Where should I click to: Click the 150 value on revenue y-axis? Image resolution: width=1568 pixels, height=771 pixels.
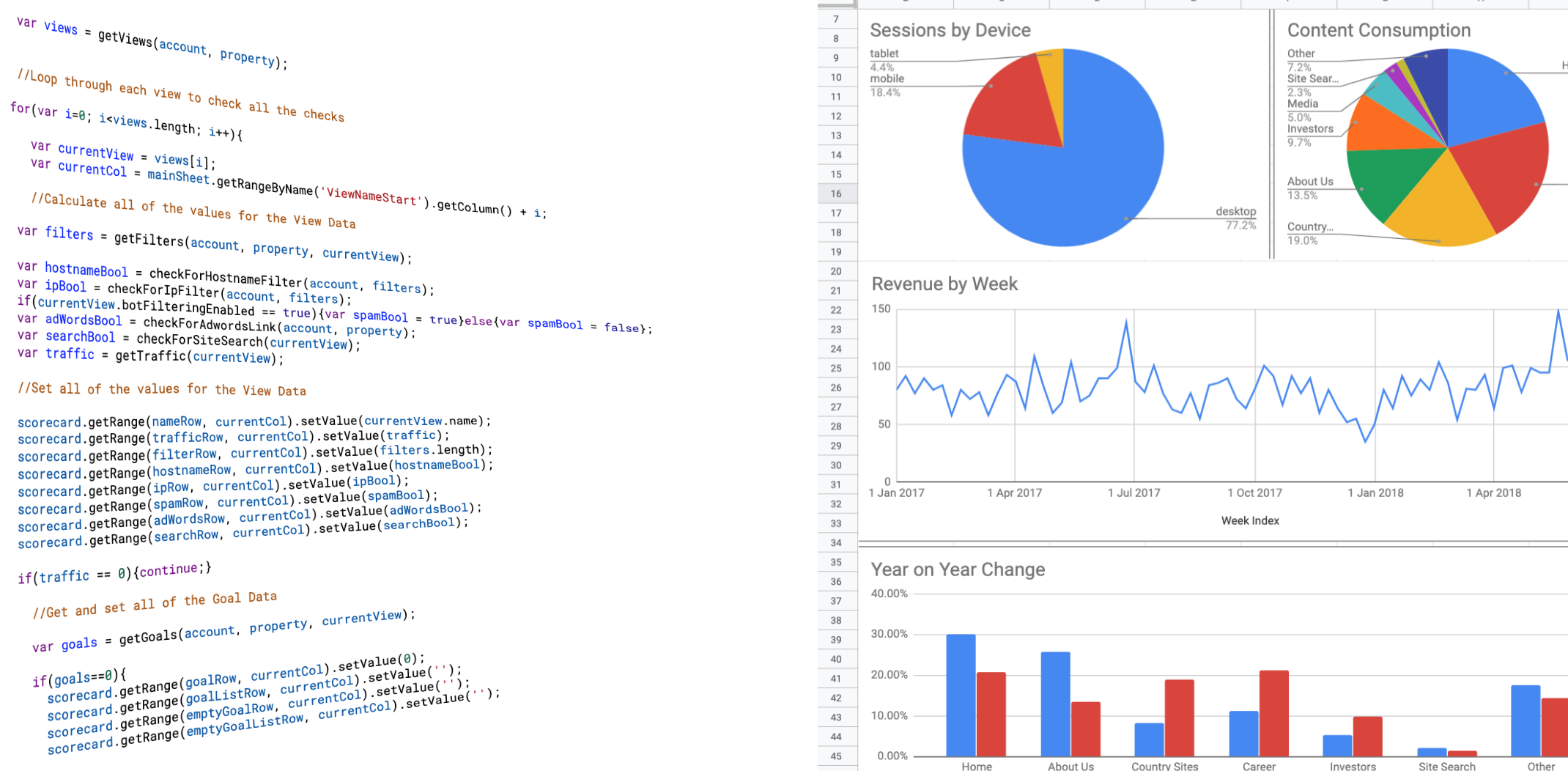[x=881, y=309]
